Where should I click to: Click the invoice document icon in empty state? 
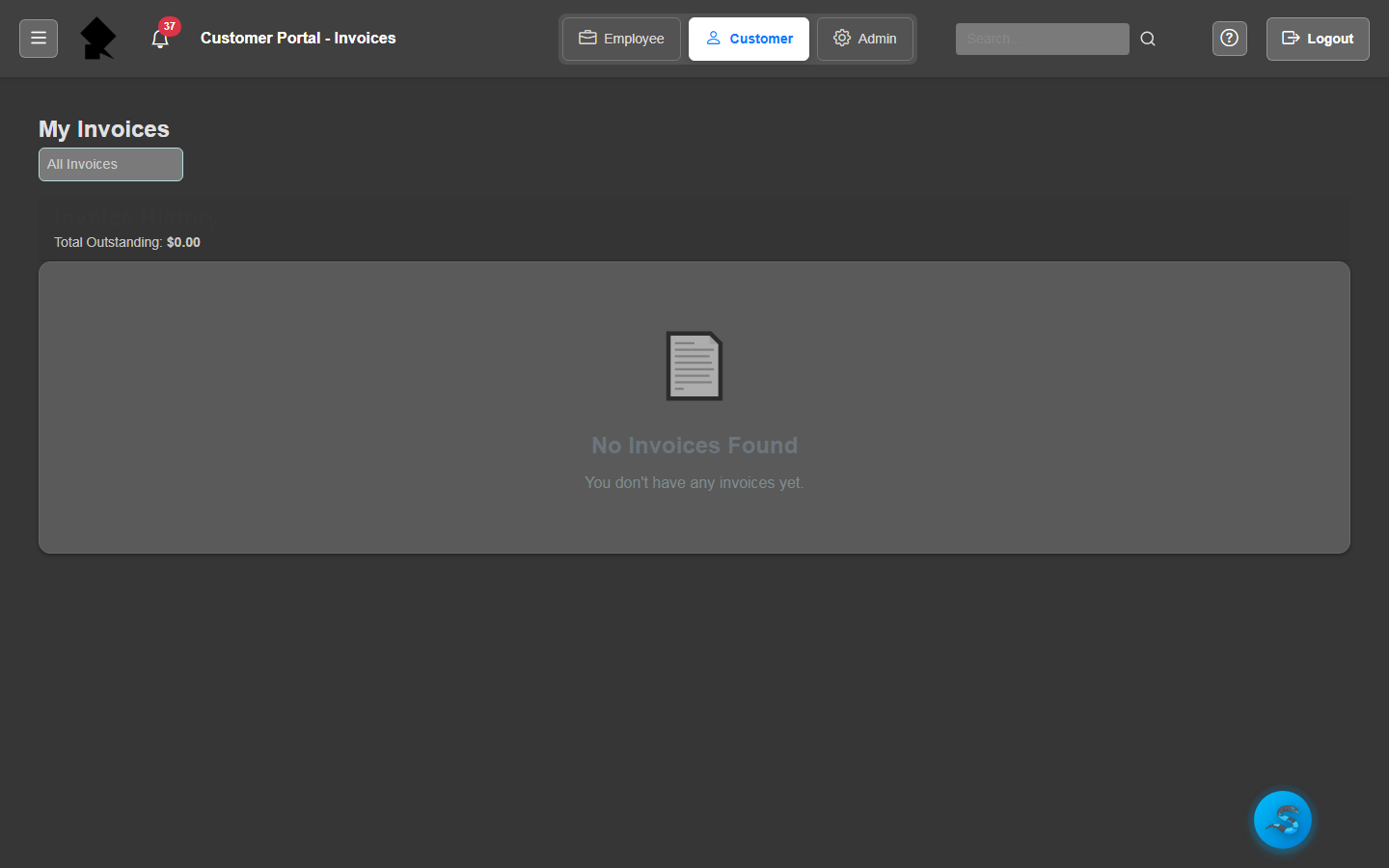pos(694,366)
